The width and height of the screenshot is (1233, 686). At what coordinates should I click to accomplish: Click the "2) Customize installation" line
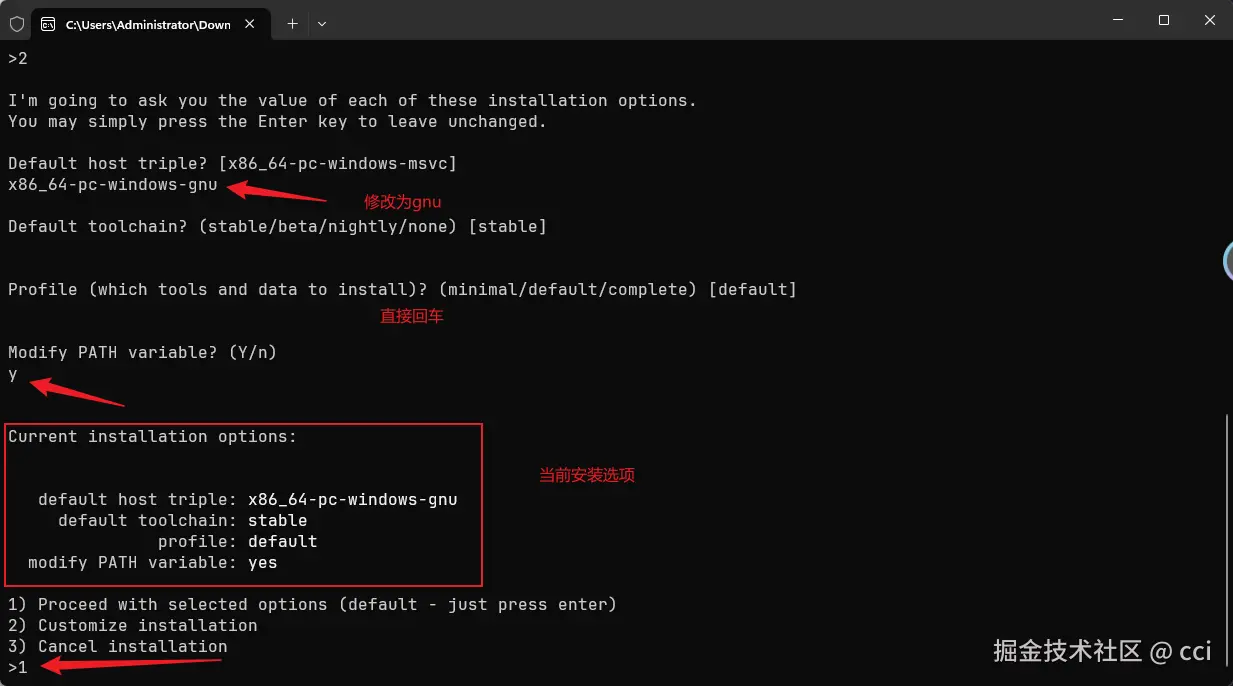pos(132,625)
